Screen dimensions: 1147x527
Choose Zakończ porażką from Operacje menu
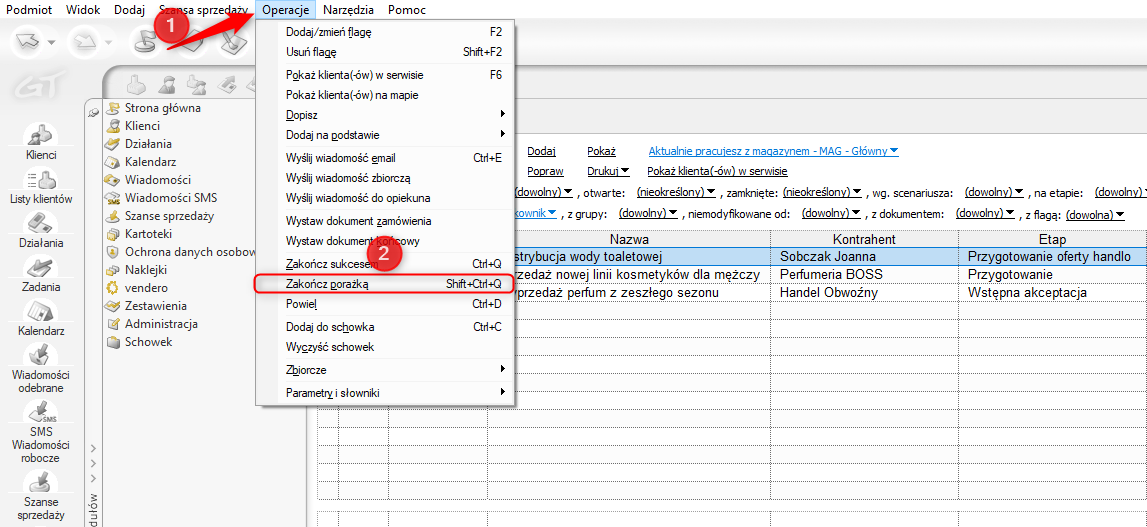385,284
